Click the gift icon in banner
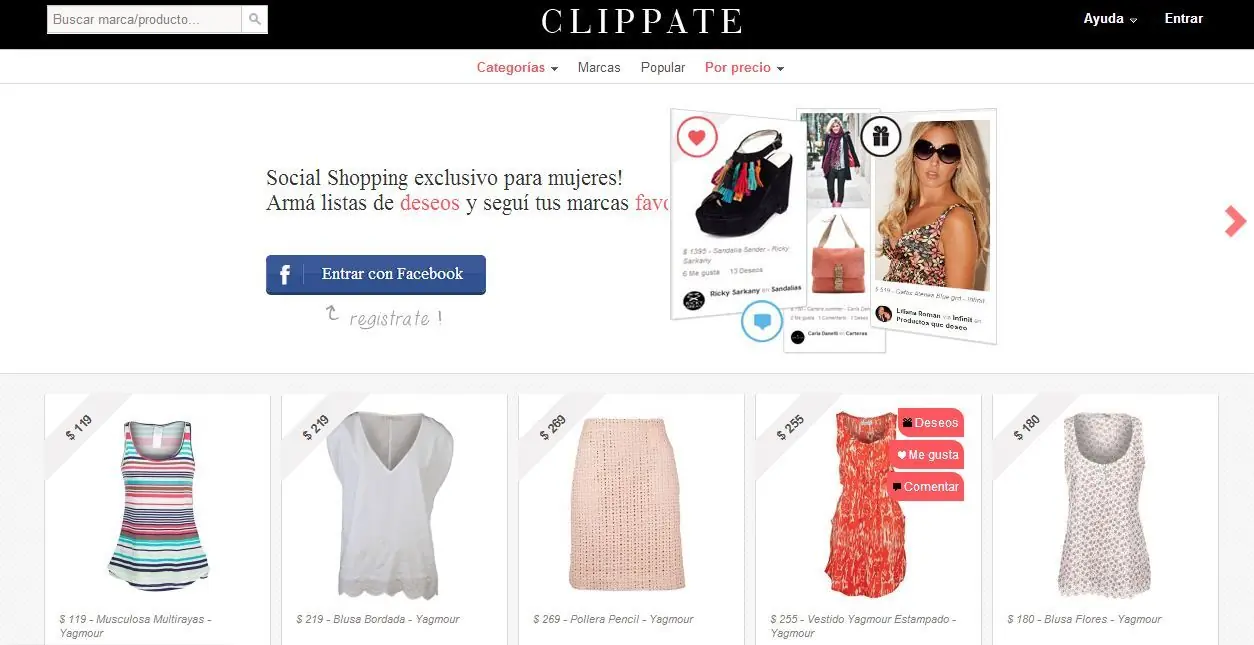Screen dimensions: 1254x645 pos(881,136)
